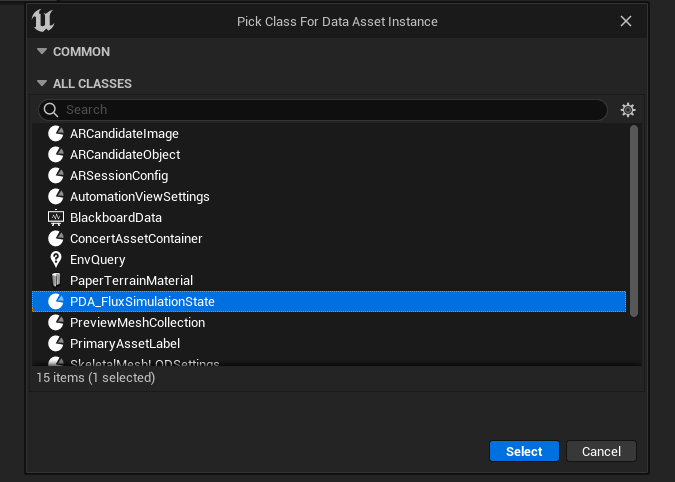Collapse the All Classes section
Screen dimensions: 675x482
point(42,84)
